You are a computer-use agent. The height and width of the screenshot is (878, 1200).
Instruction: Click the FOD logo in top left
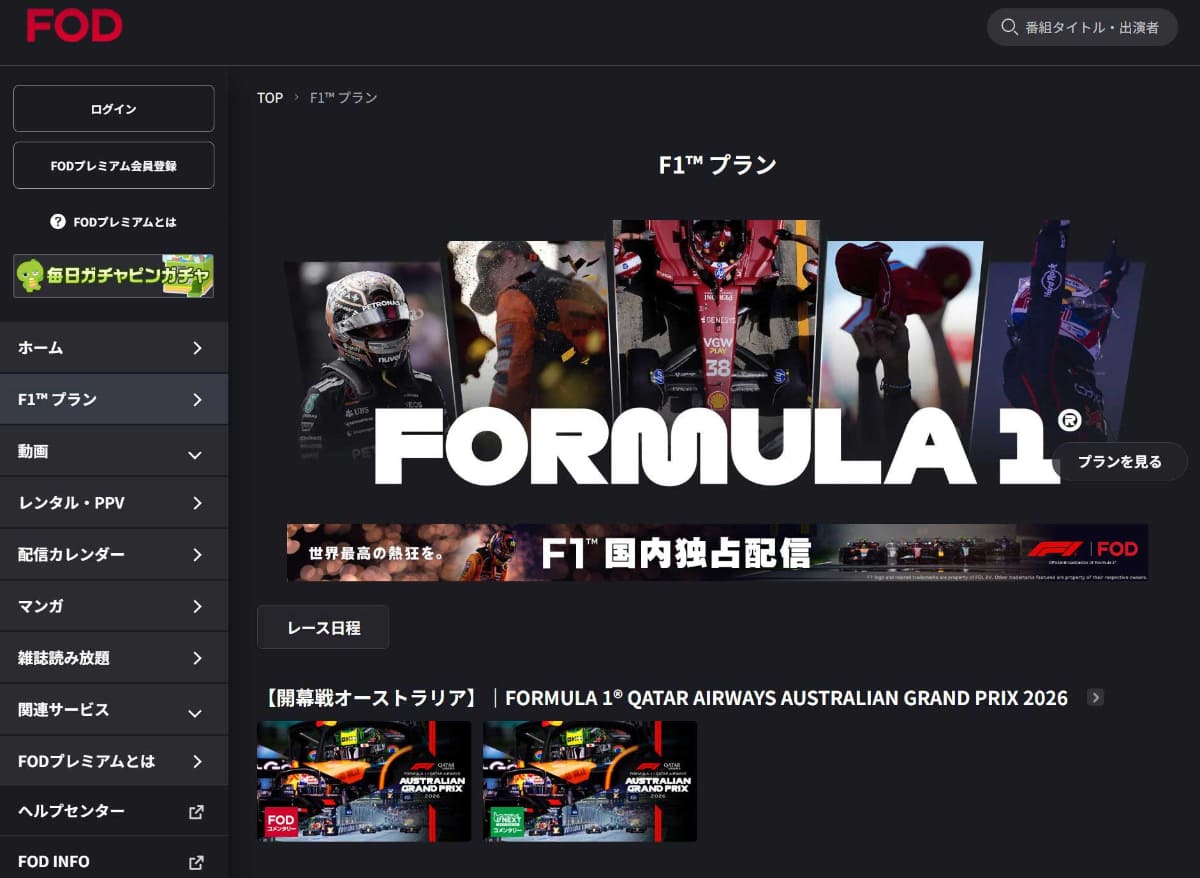coord(74,26)
